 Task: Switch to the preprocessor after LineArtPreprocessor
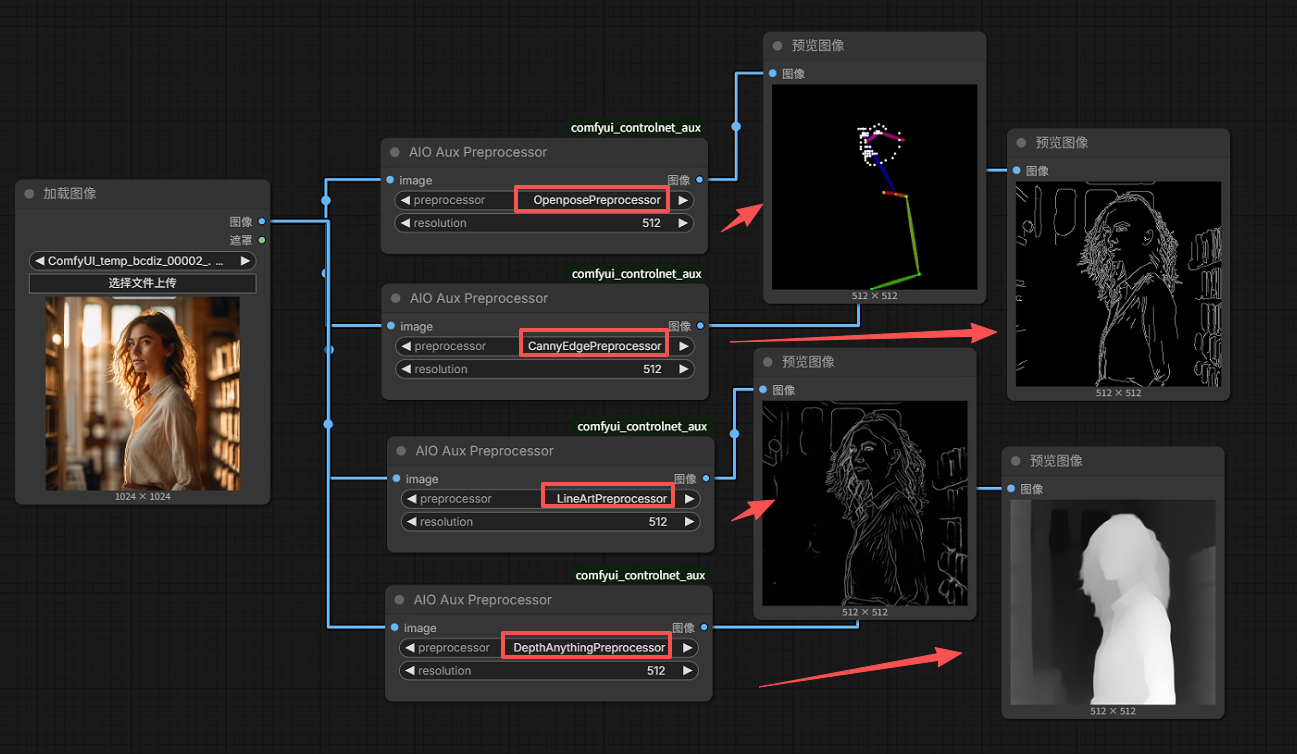(x=689, y=499)
